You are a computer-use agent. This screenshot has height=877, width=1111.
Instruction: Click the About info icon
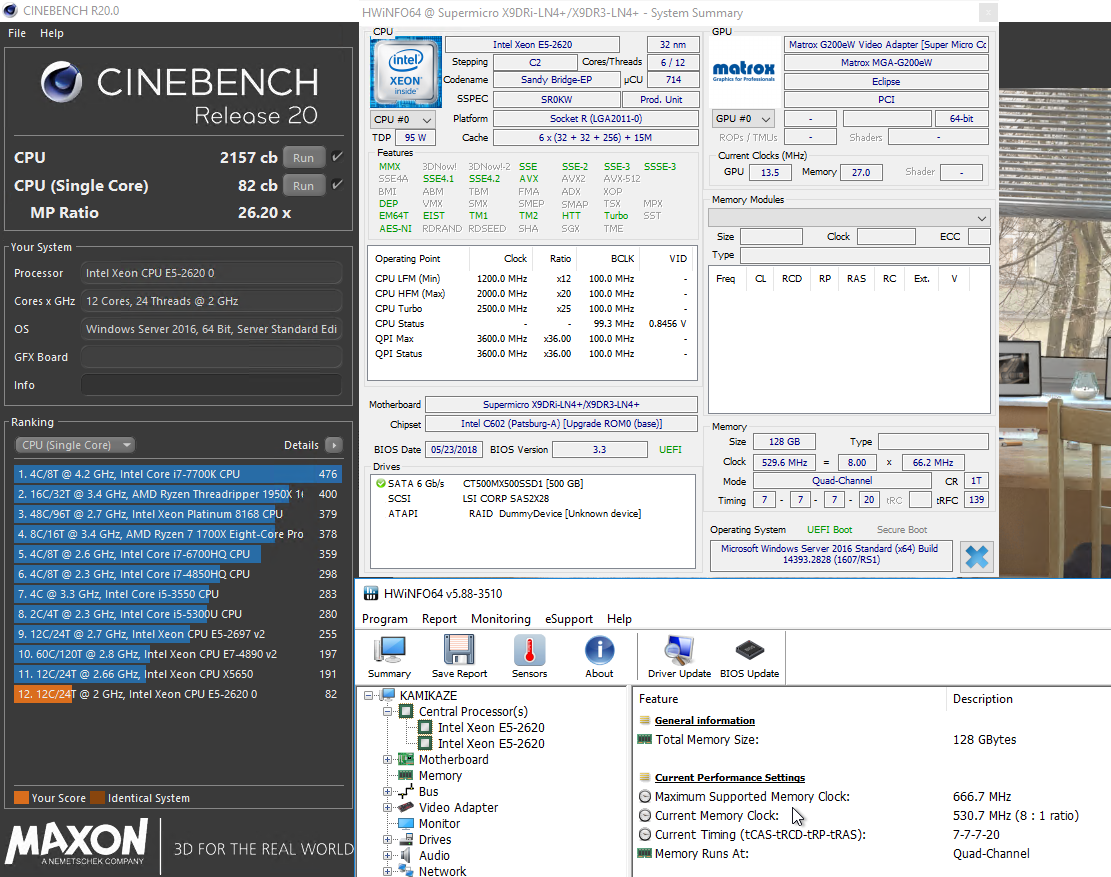pyautogui.click(x=599, y=656)
